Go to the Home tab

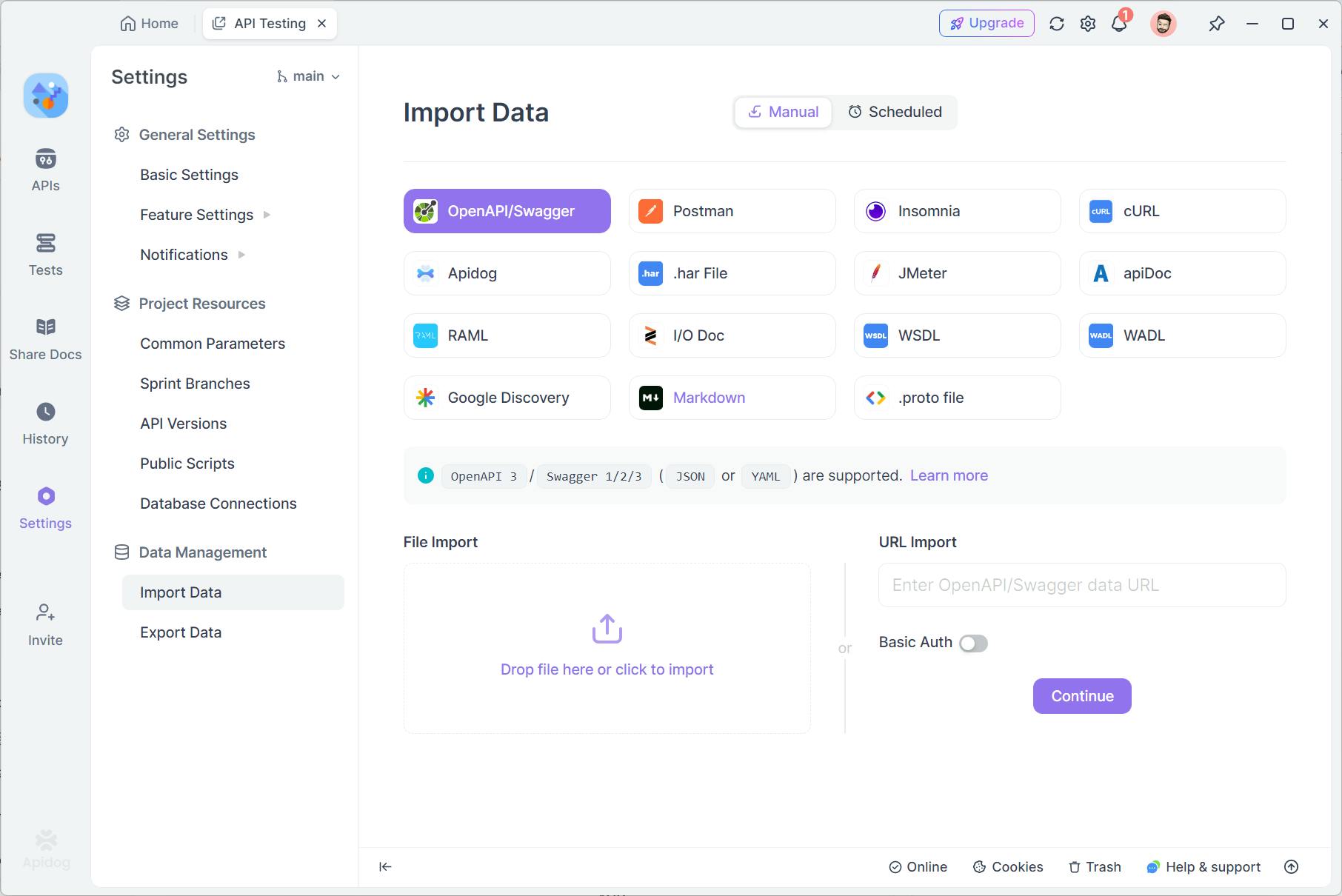149,24
